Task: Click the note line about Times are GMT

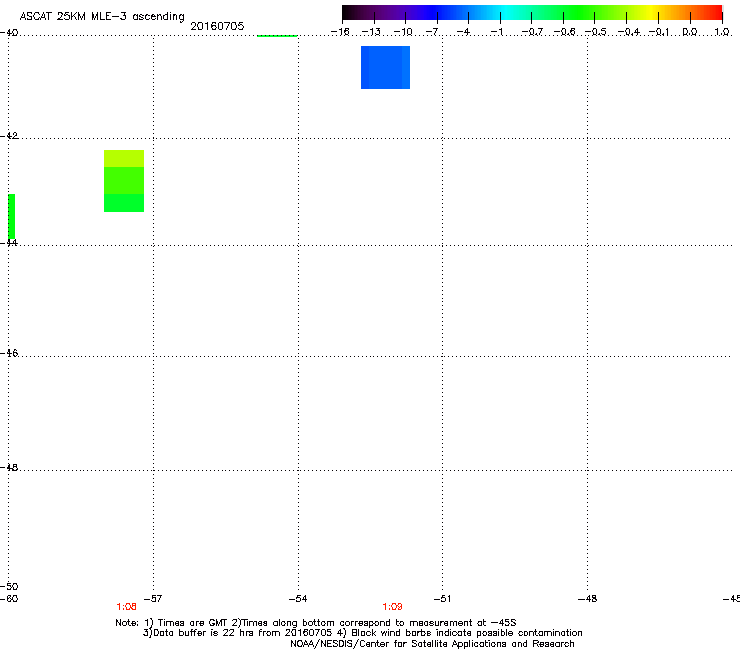Action: (316, 623)
